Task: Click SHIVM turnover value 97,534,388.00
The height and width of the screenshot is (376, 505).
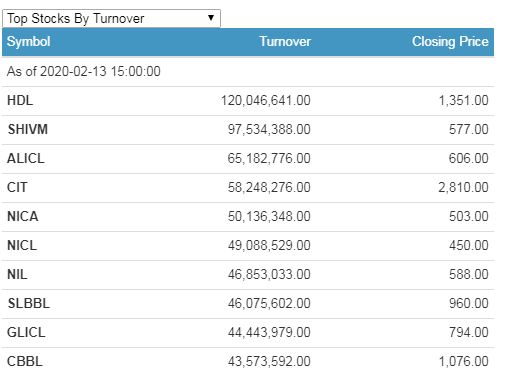Action: tap(269, 129)
